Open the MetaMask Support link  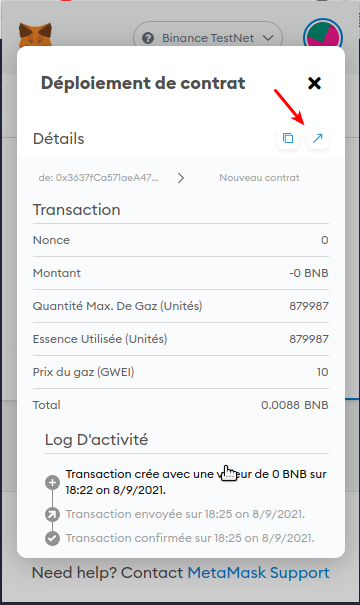(259, 573)
